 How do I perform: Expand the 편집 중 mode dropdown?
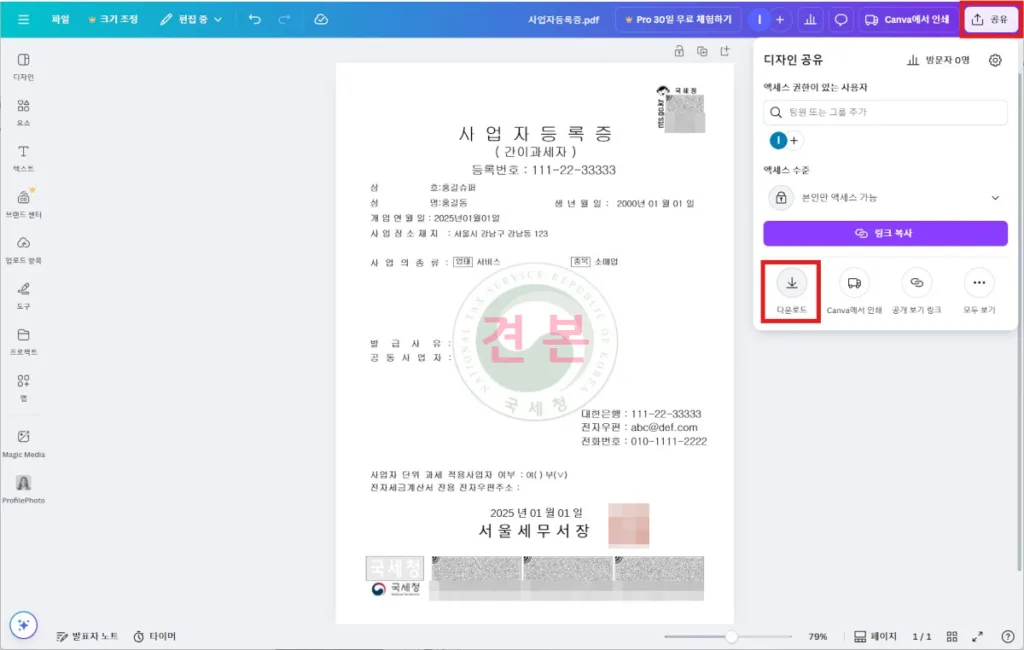coord(191,19)
